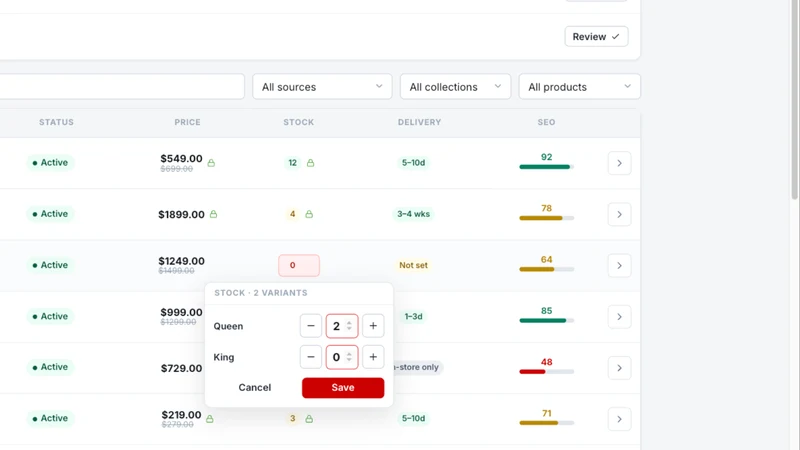Save the stock variant changes
This screenshot has height=450, width=800.
[343, 388]
